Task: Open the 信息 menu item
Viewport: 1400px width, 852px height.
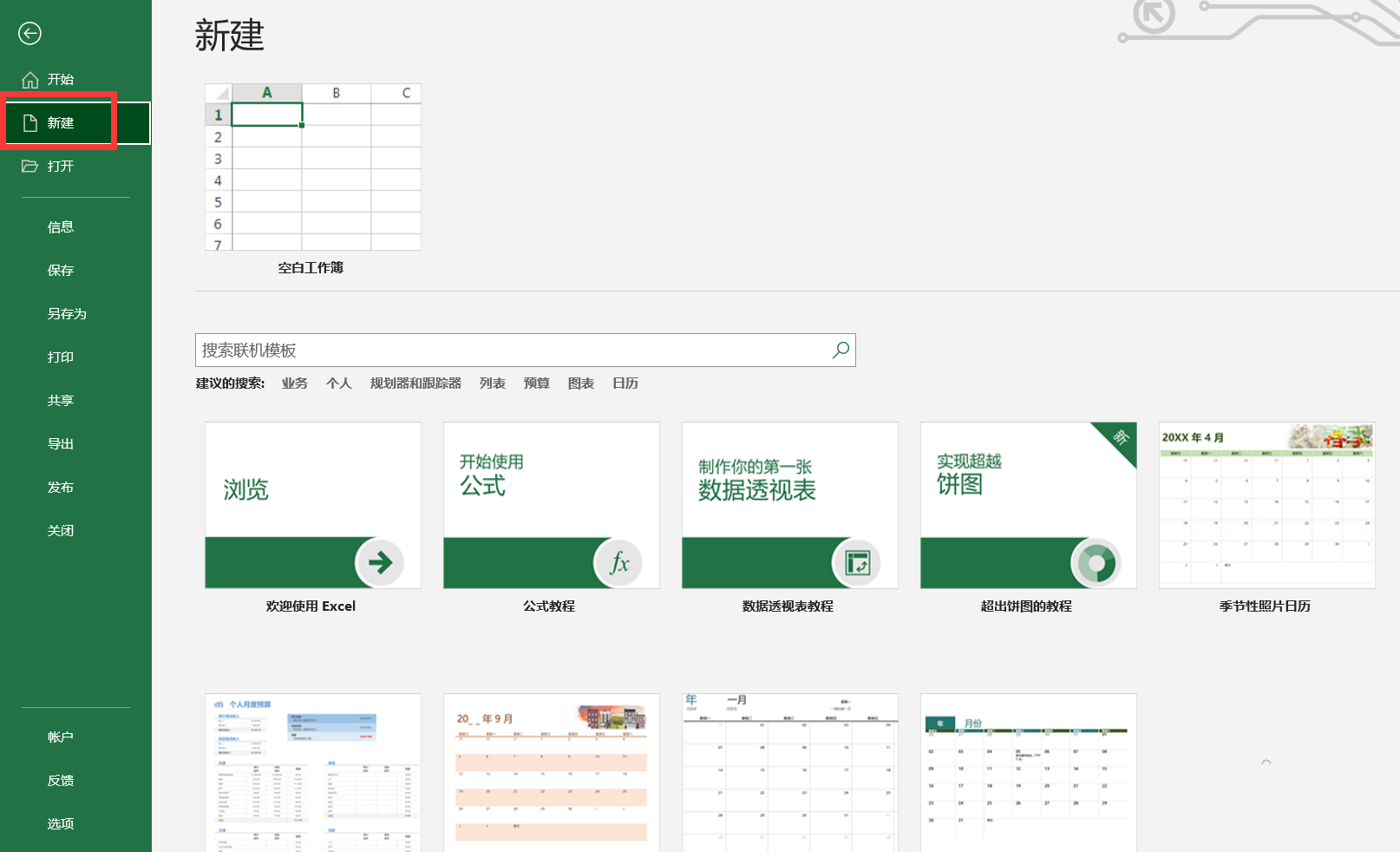Action: (x=61, y=226)
